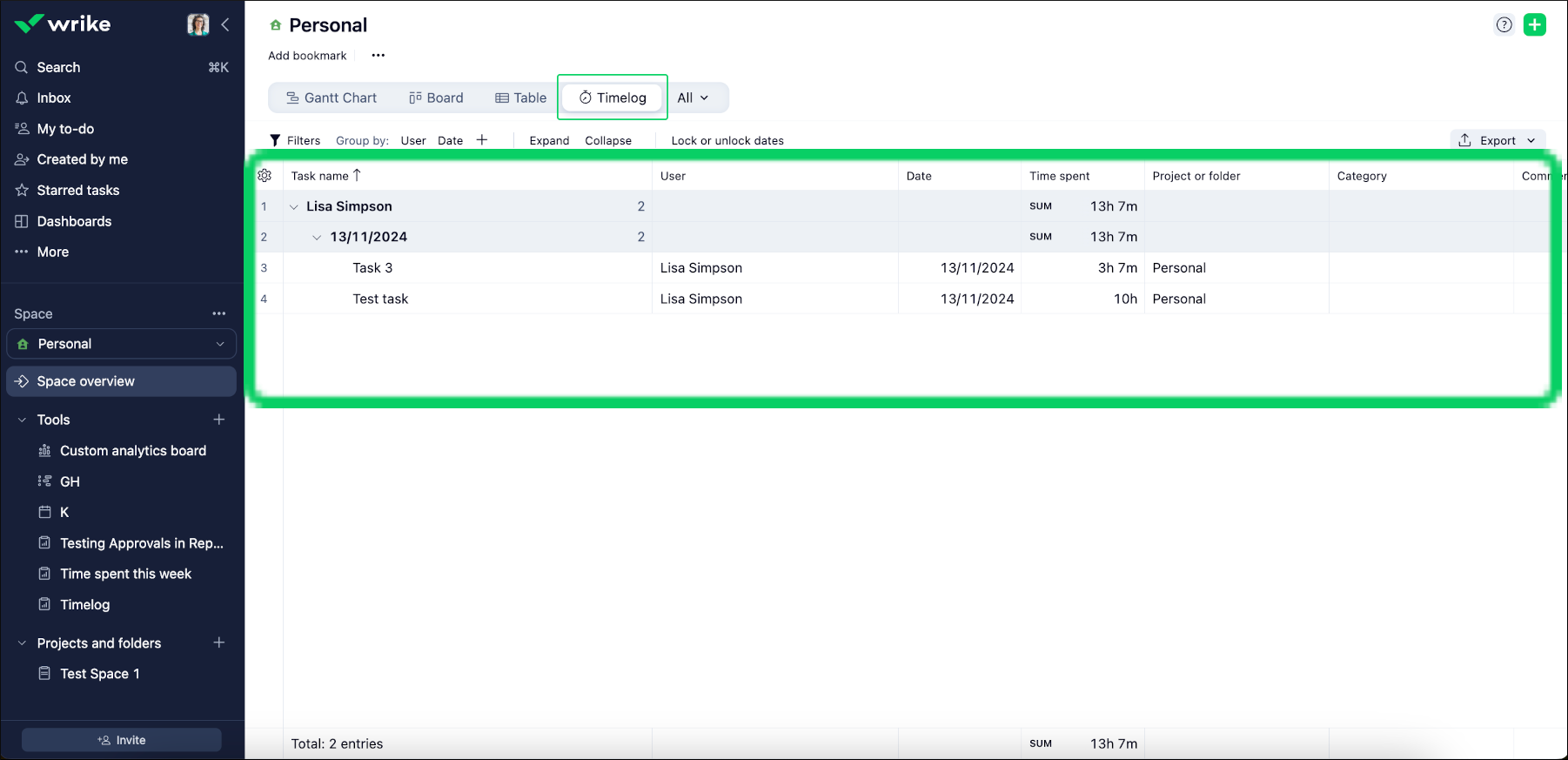The image size is (1568, 760).
Task: Sort by the Task name column header
Action: point(320,176)
